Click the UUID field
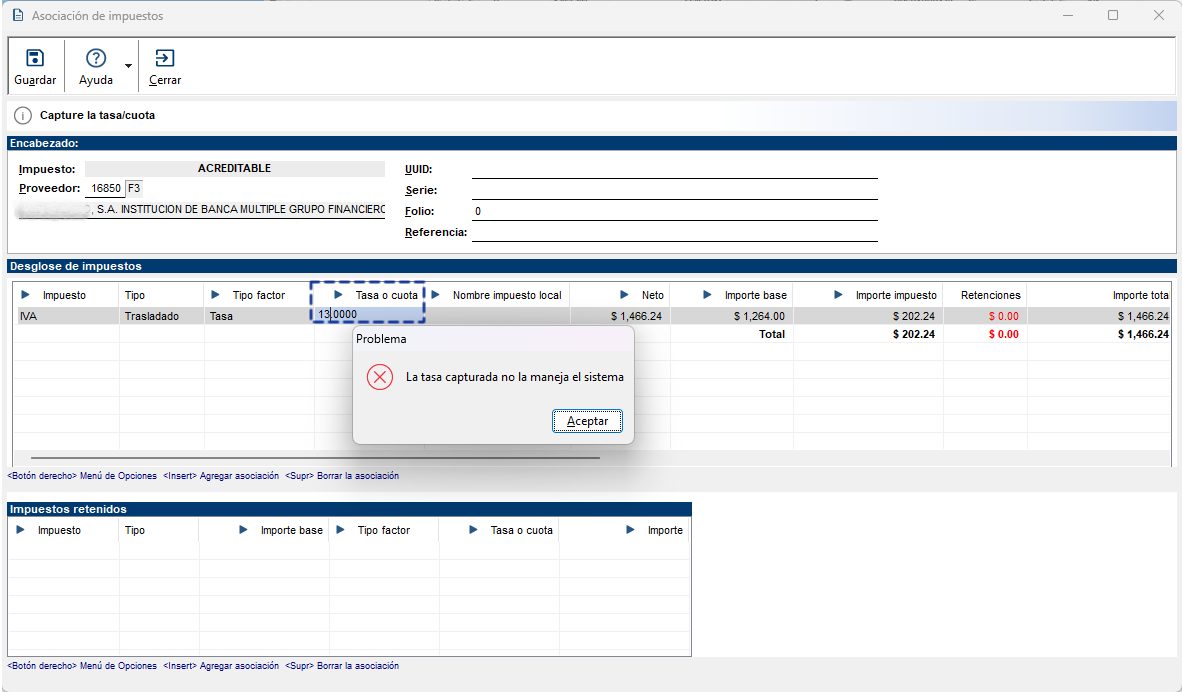Viewport: 1182px width, 692px height. tap(674, 169)
